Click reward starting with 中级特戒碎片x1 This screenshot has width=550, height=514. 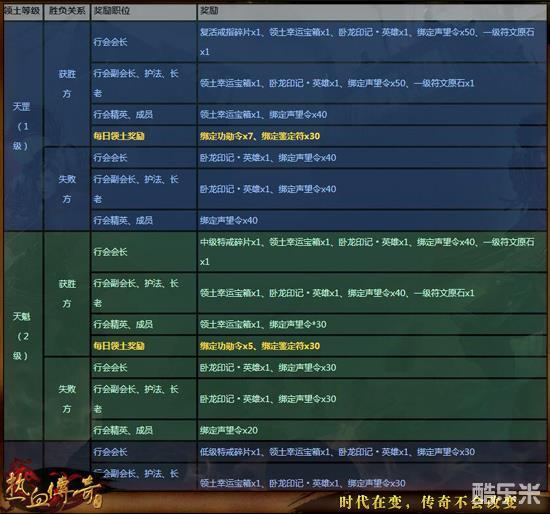pyautogui.click(x=367, y=252)
